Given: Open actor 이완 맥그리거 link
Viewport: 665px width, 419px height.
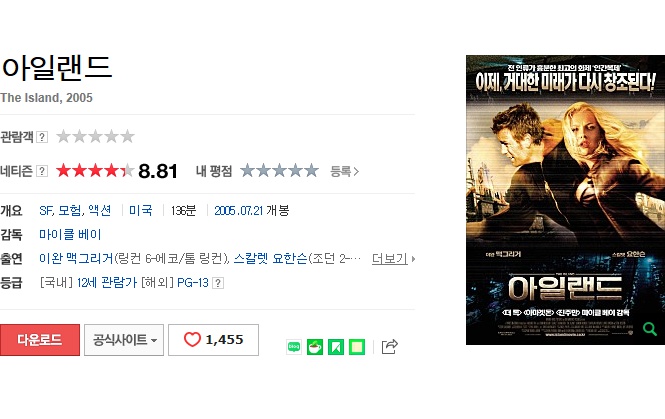Looking at the screenshot, I should [76, 258].
